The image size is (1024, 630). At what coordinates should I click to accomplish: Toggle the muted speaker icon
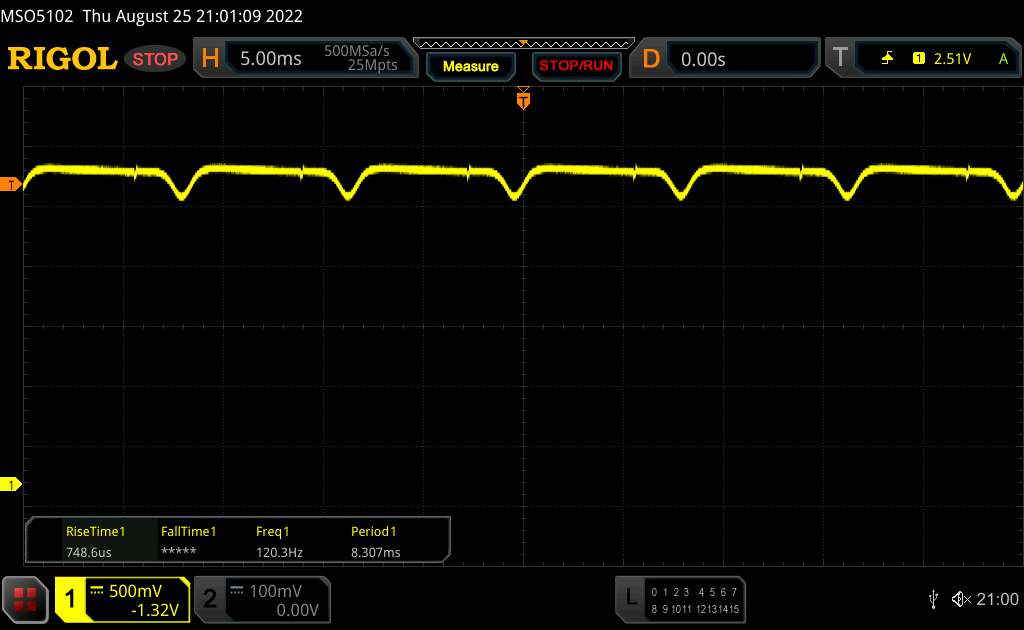pos(961,599)
